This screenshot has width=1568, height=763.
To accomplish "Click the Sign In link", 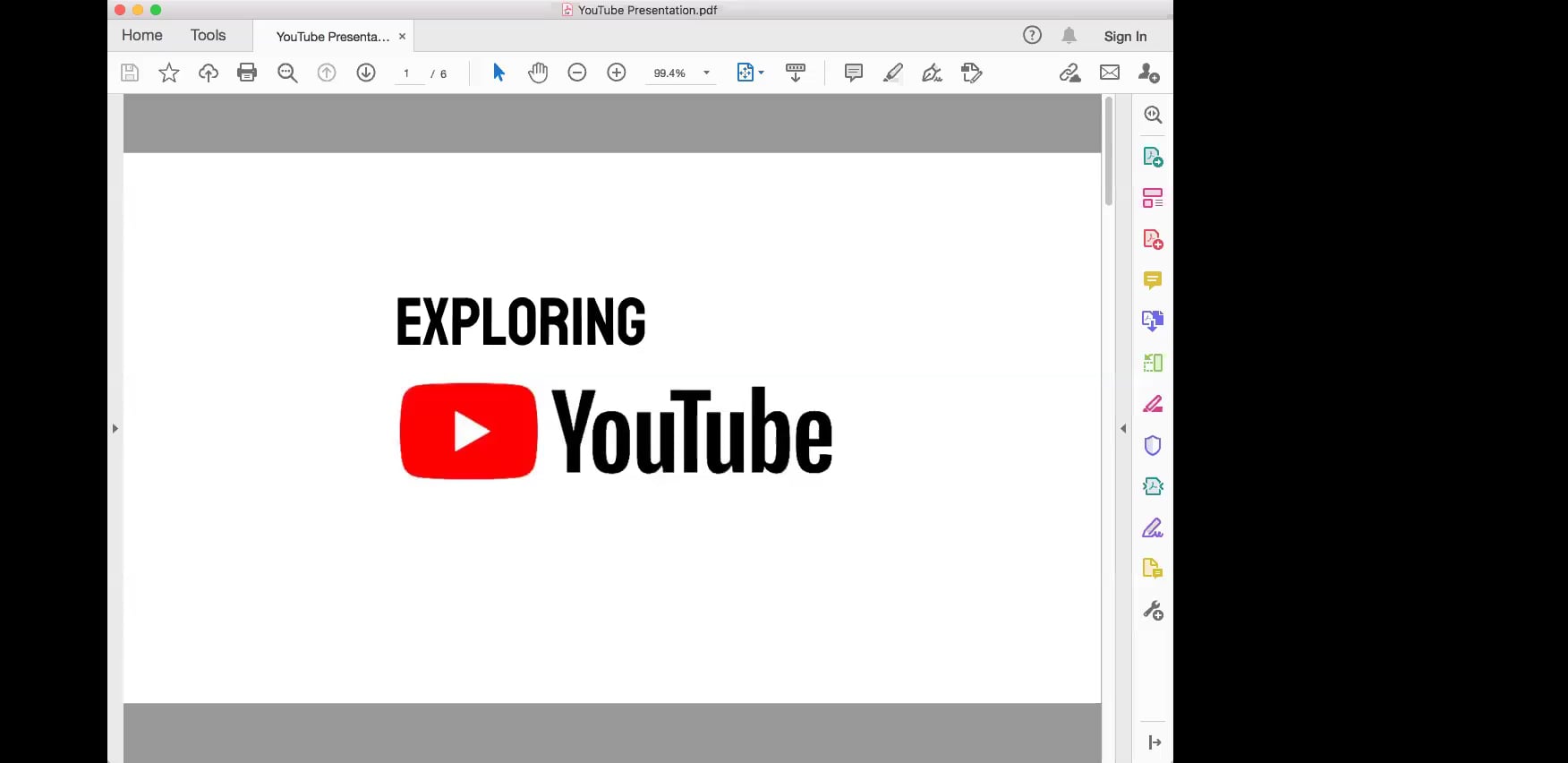I will click(x=1125, y=36).
